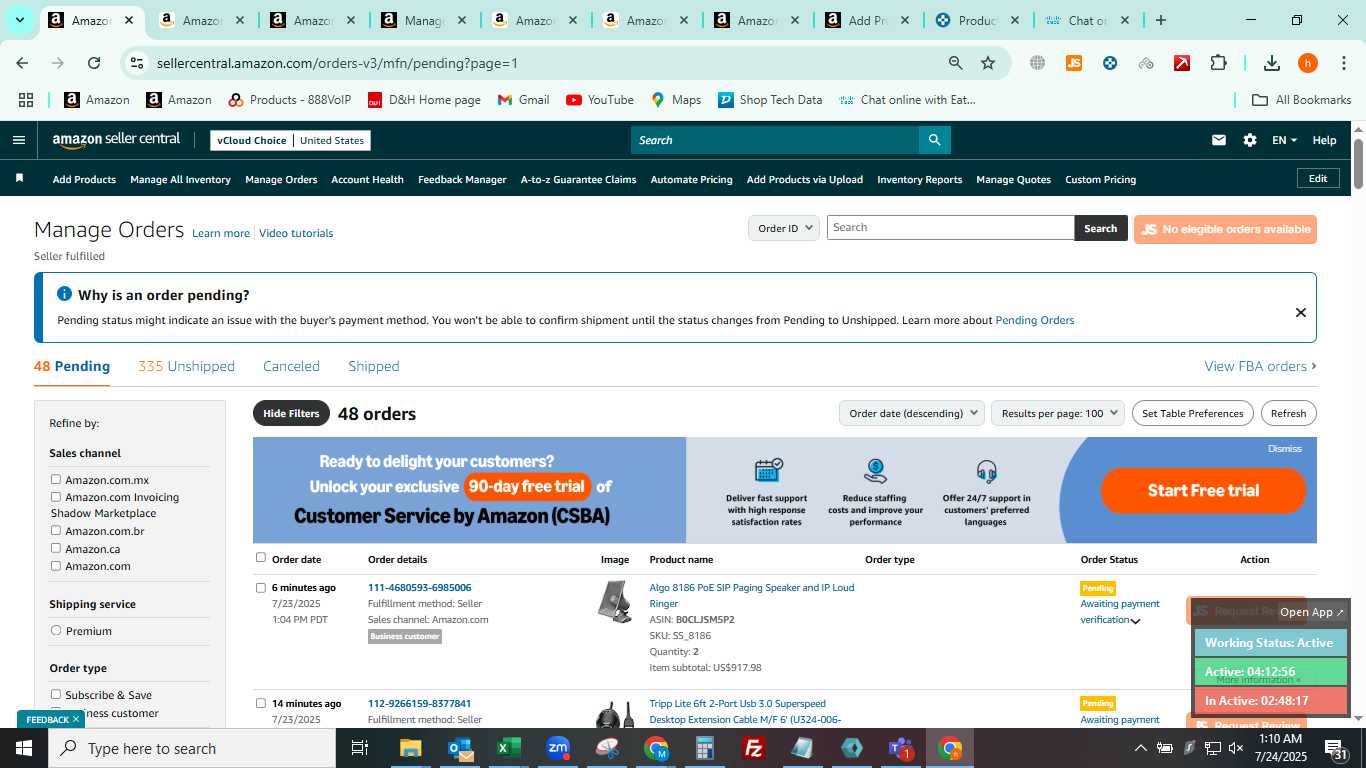This screenshot has height=768, width=1366.
Task: Open the browser downloads icon
Action: point(1272,63)
